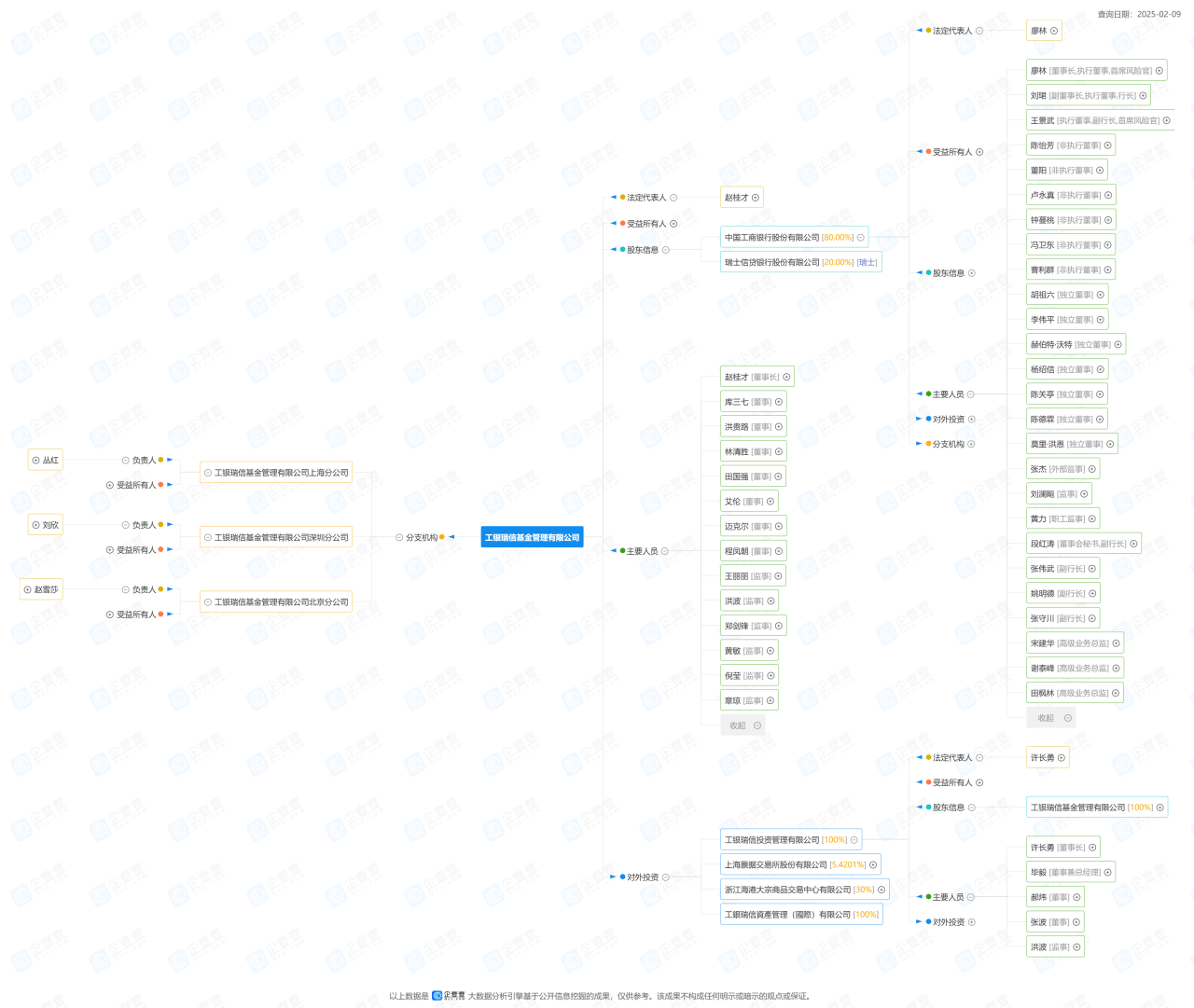Click the plus icon next to 刘欣

35,525
